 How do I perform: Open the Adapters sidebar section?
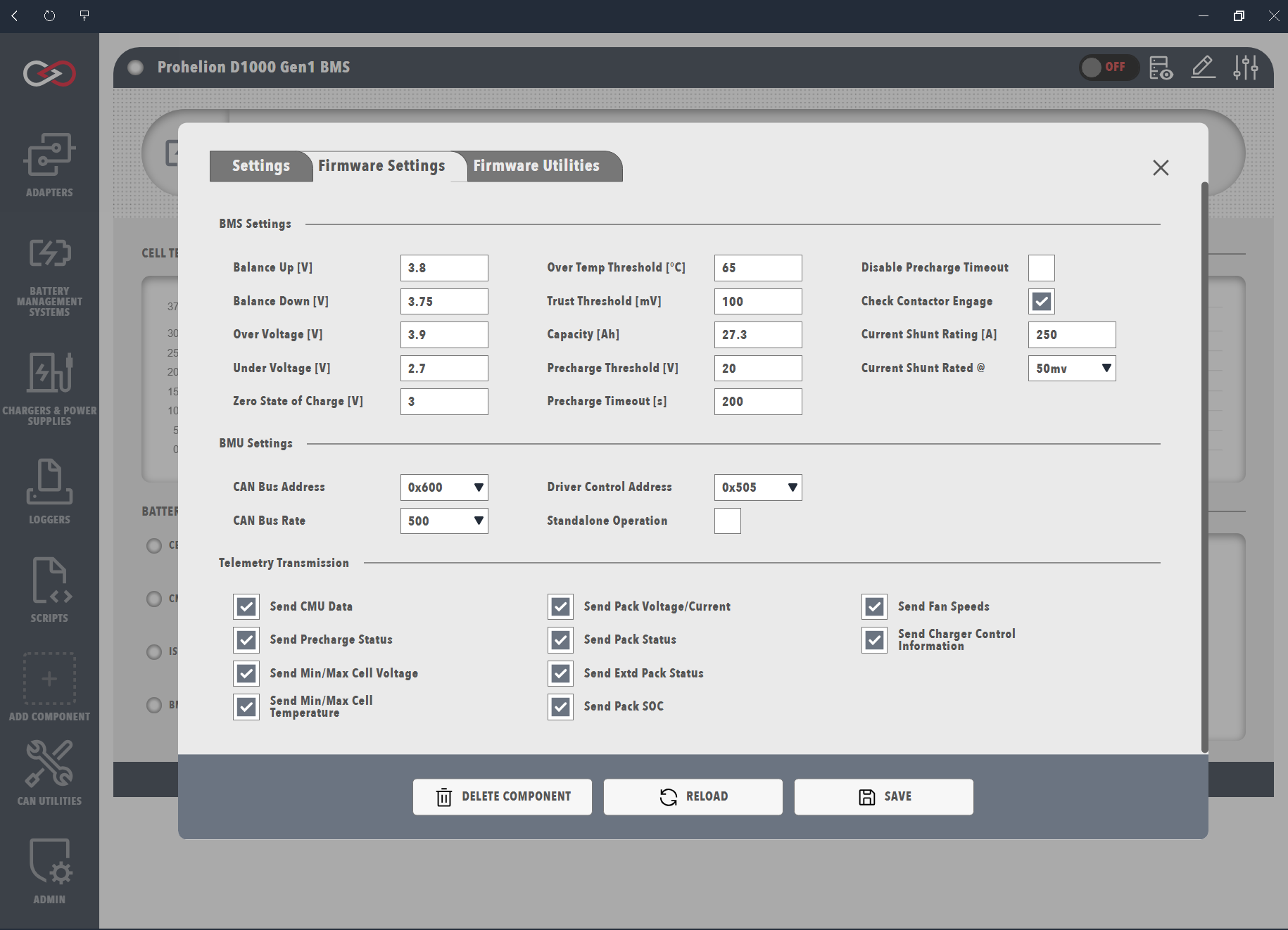point(49,165)
